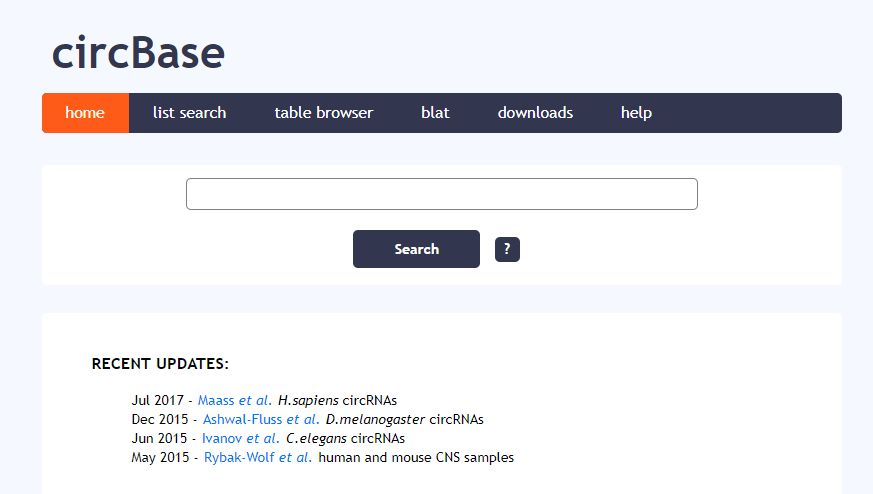Open the blat tool page
The width and height of the screenshot is (873, 494).
(x=435, y=113)
